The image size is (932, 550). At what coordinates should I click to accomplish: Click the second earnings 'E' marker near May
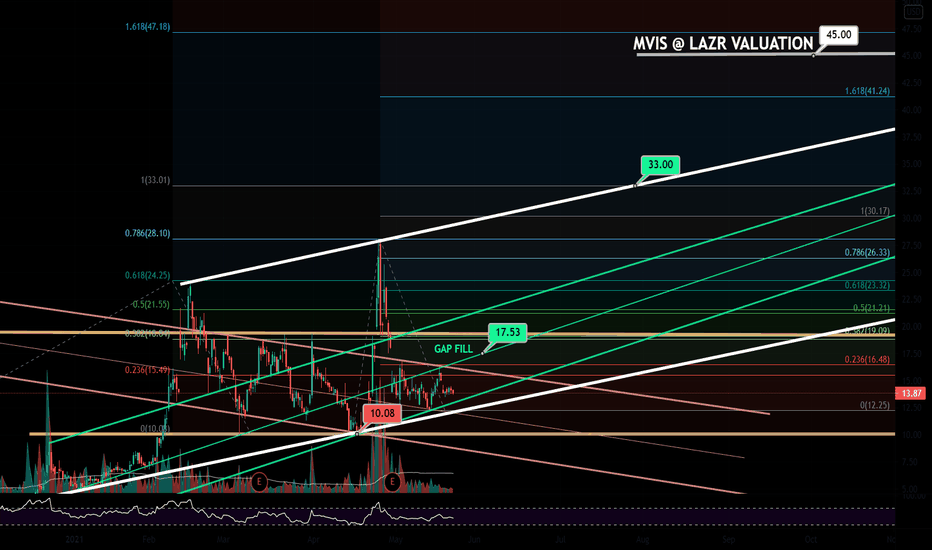[x=392, y=481]
